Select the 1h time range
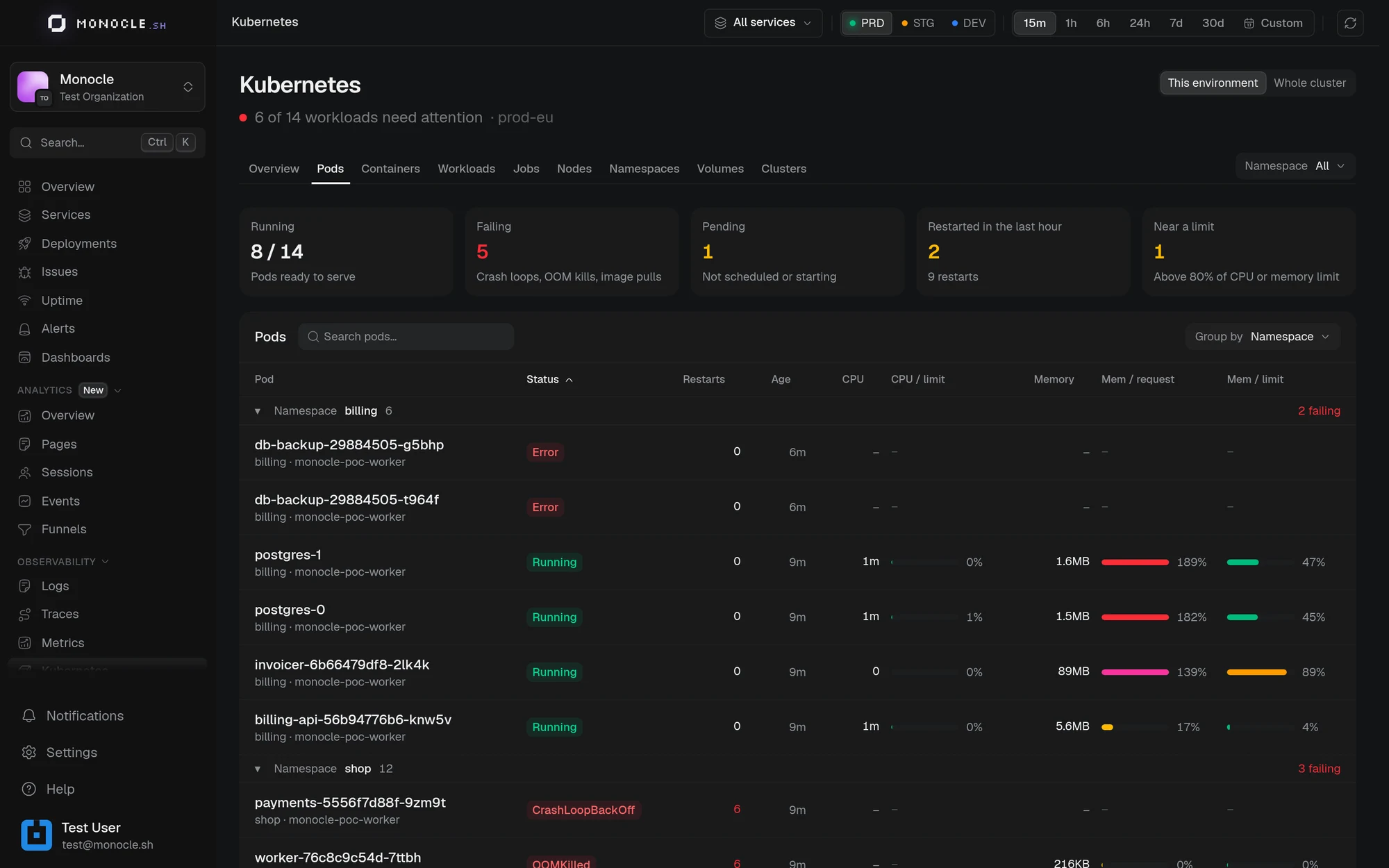This screenshot has height=868, width=1389. 1071,23
